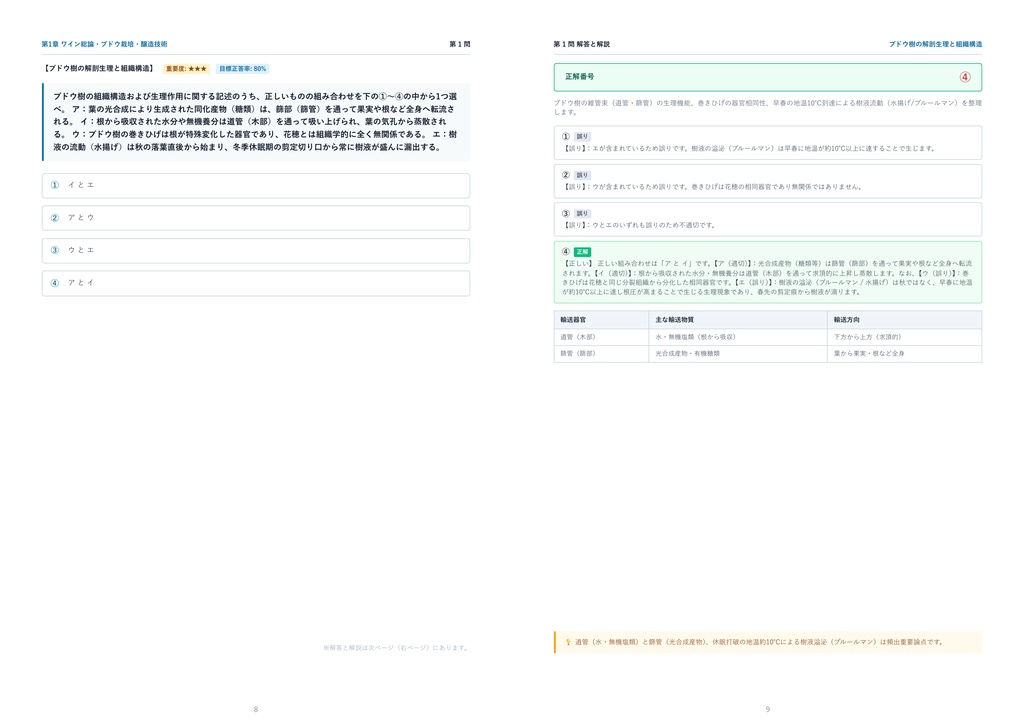Image resolution: width=1024 pixels, height=724 pixels.
Task: Click the 目標正答率: 80% badge
Action: pos(242,69)
